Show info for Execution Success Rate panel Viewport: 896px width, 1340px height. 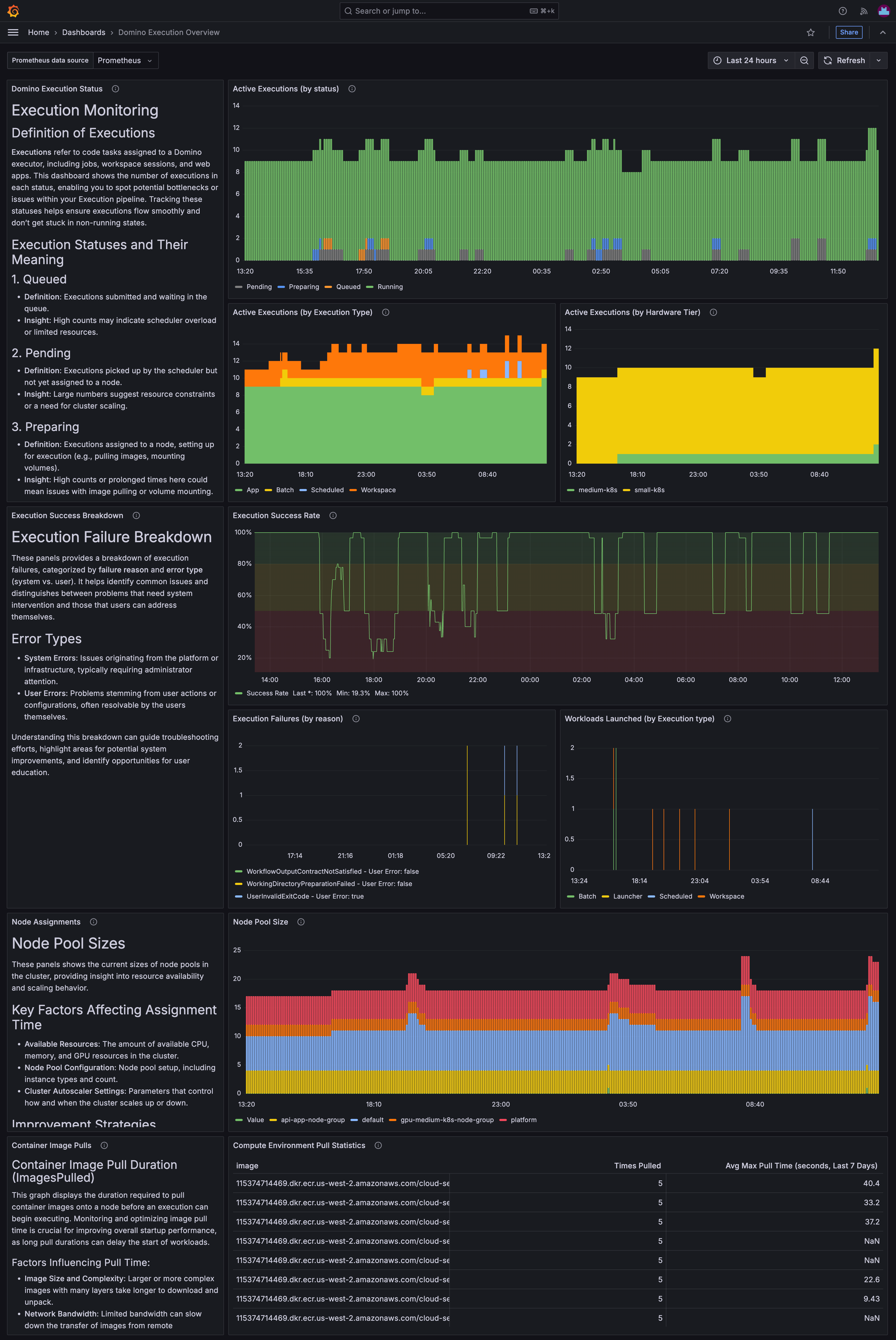[x=333, y=515]
